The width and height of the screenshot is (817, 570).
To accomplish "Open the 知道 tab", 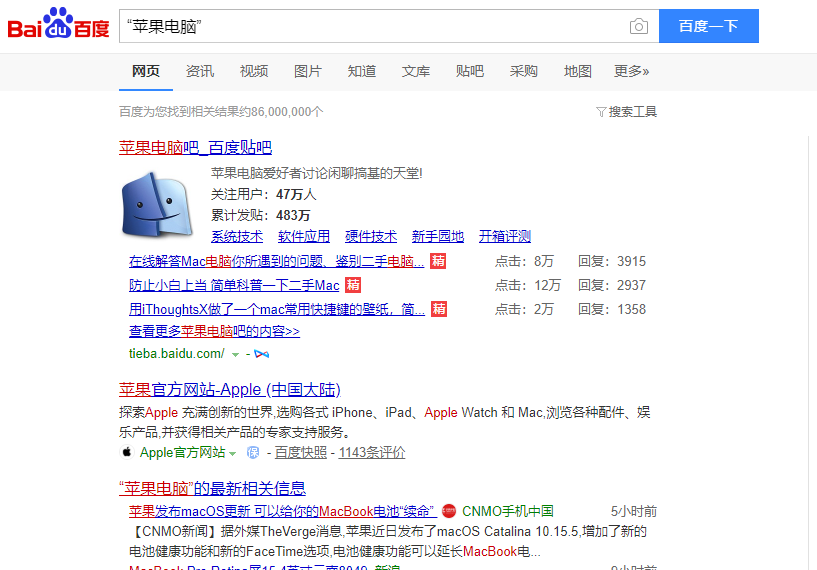I will [362, 71].
